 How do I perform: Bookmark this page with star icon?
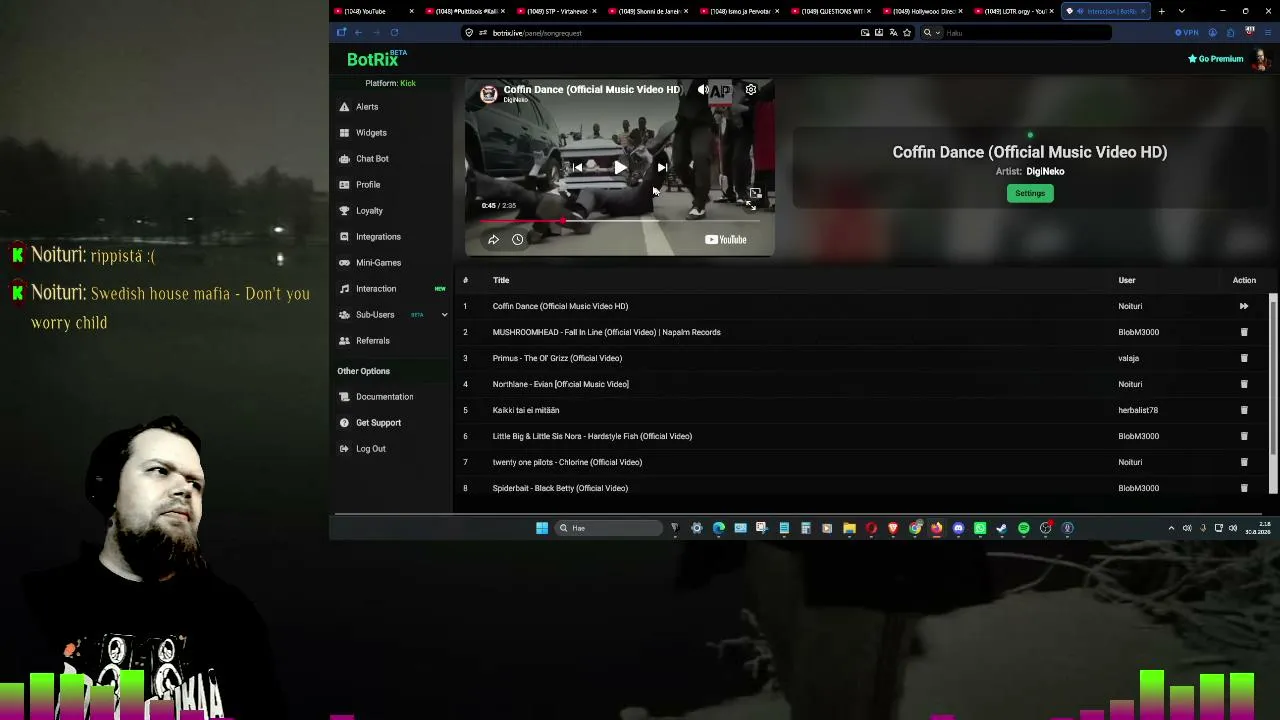pyautogui.click(x=907, y=33)
